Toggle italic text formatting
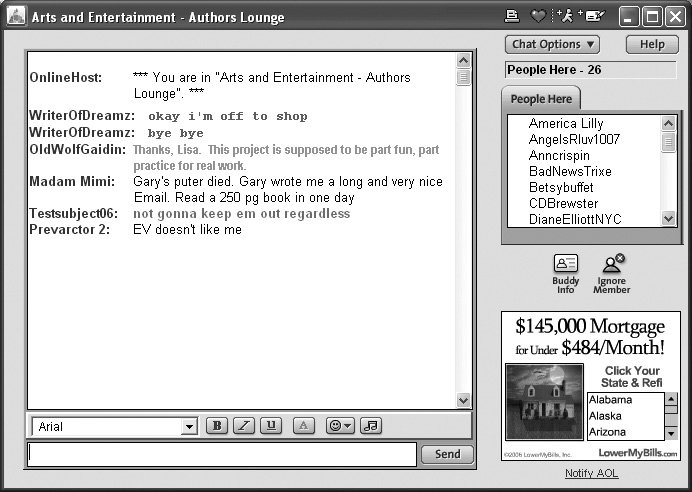 [x=244, y=426]
